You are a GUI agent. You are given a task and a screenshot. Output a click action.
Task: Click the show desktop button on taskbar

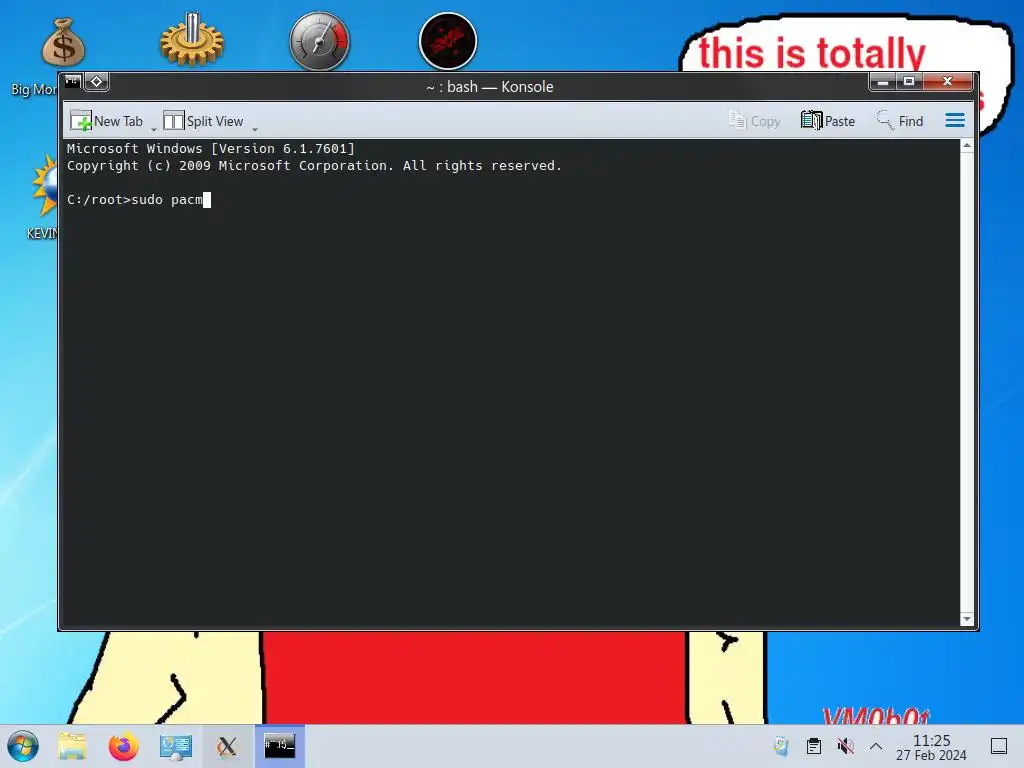click(x=999, y=746)
